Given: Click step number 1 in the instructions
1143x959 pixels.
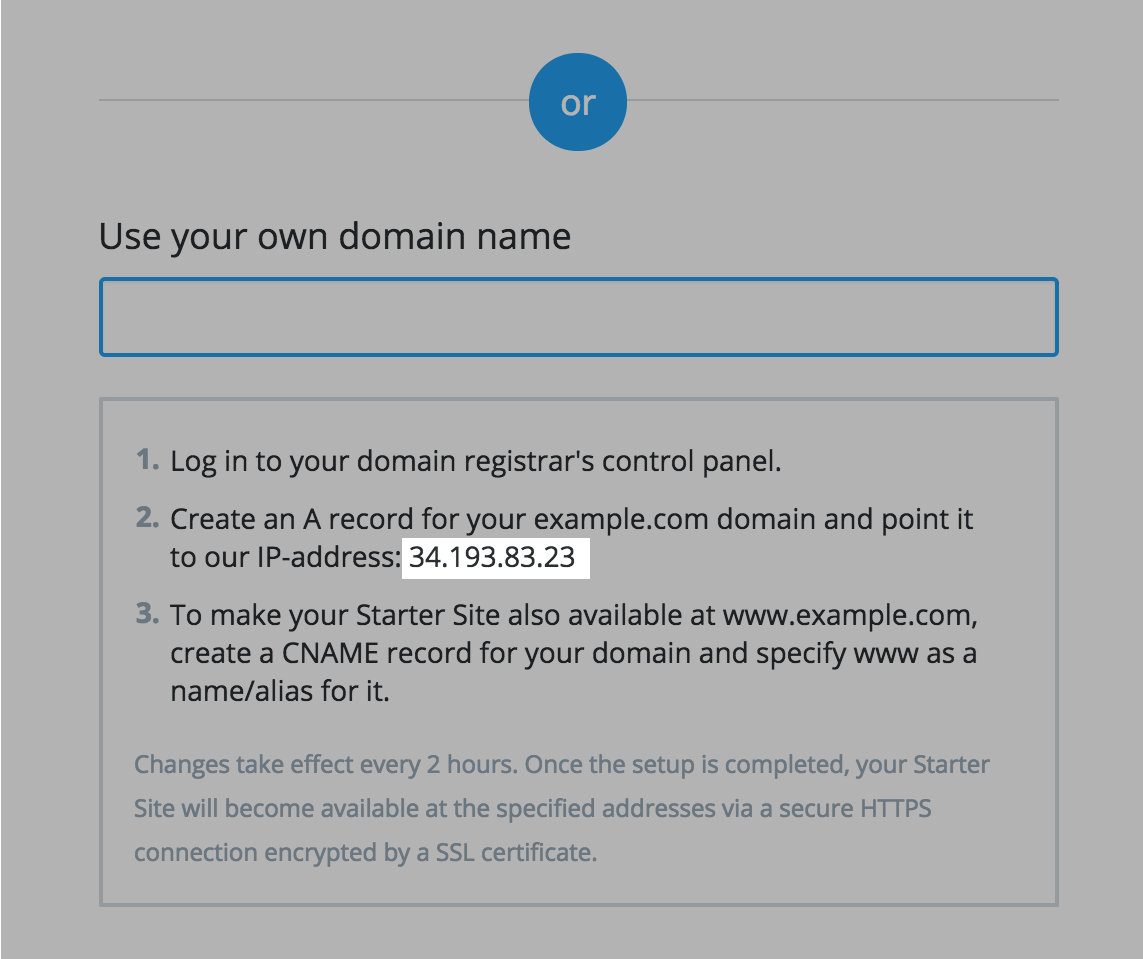Looking at the screenshot, I should pyautogui.click(x=148, y=461).
